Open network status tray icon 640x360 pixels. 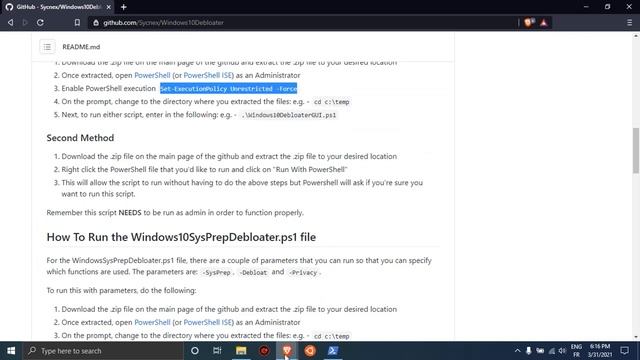(551, 351)
